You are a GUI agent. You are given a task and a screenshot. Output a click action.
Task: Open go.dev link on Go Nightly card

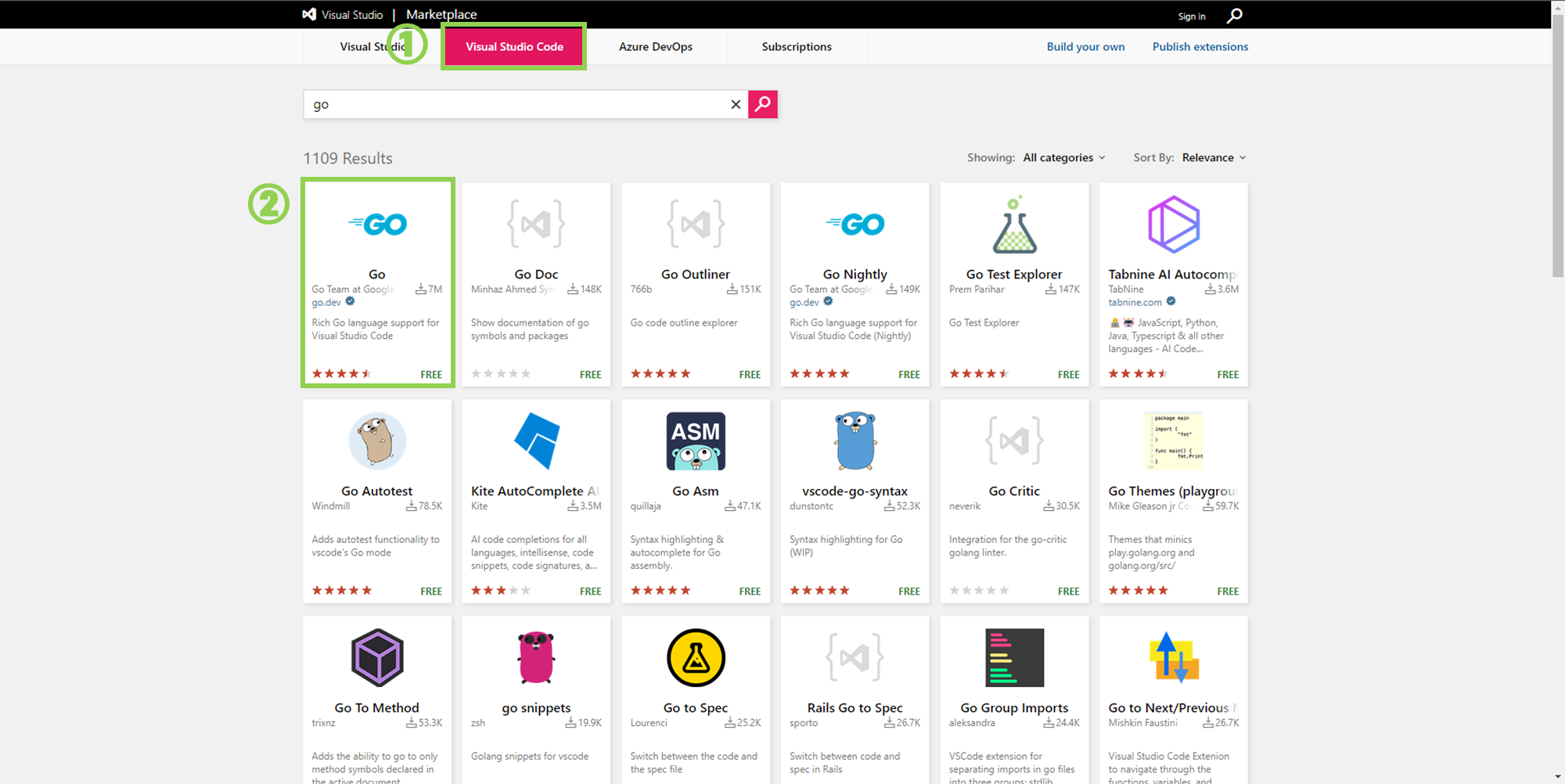(x=804, y=303)
